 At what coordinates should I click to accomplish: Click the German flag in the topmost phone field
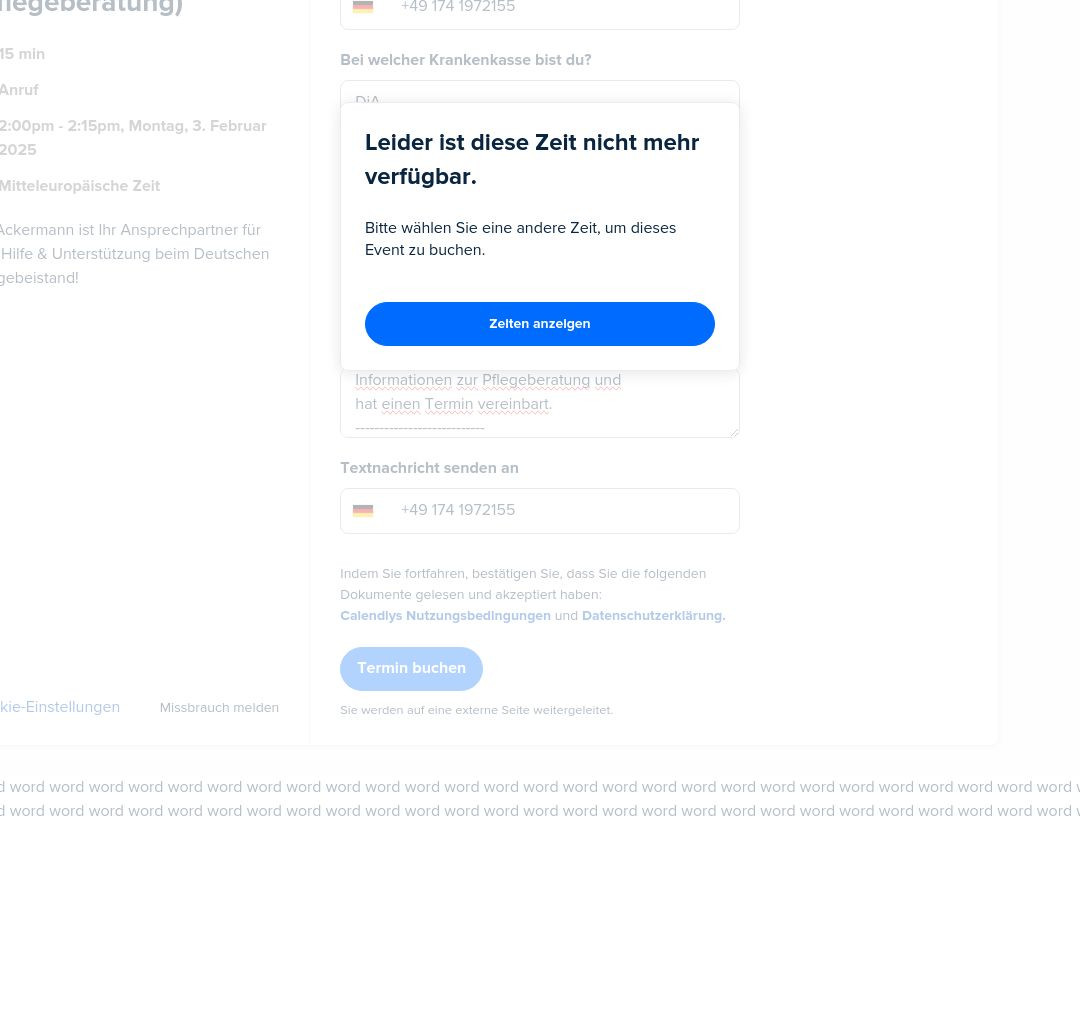pos(363,6)
